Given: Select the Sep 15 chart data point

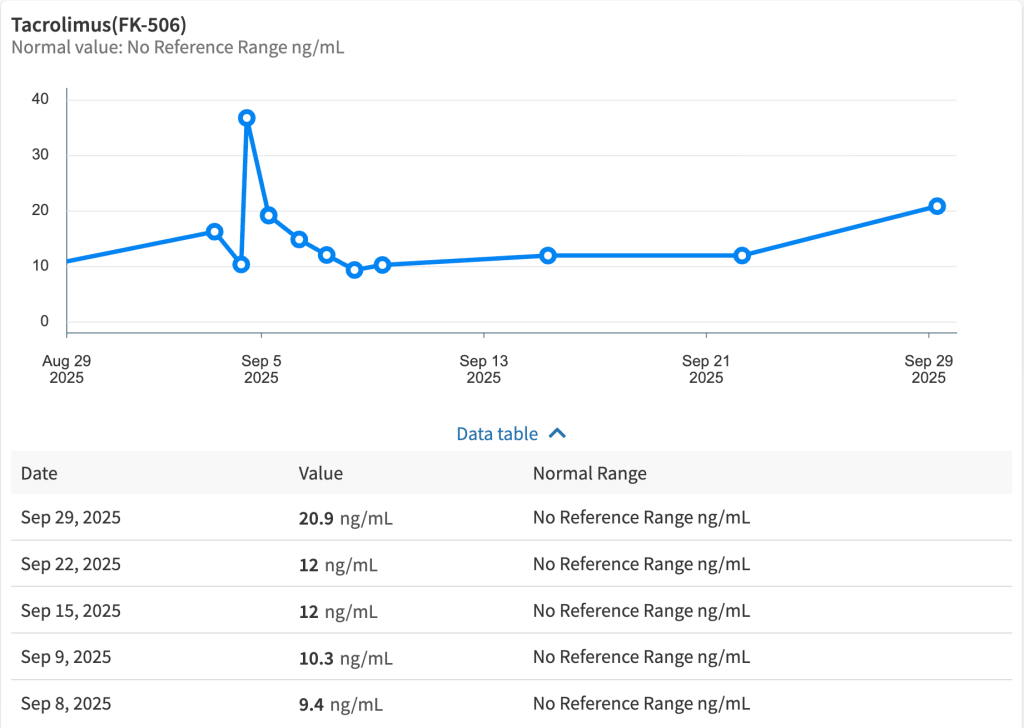Looking at the screenshot, I should pyautogui.click(x=548, y=255).
